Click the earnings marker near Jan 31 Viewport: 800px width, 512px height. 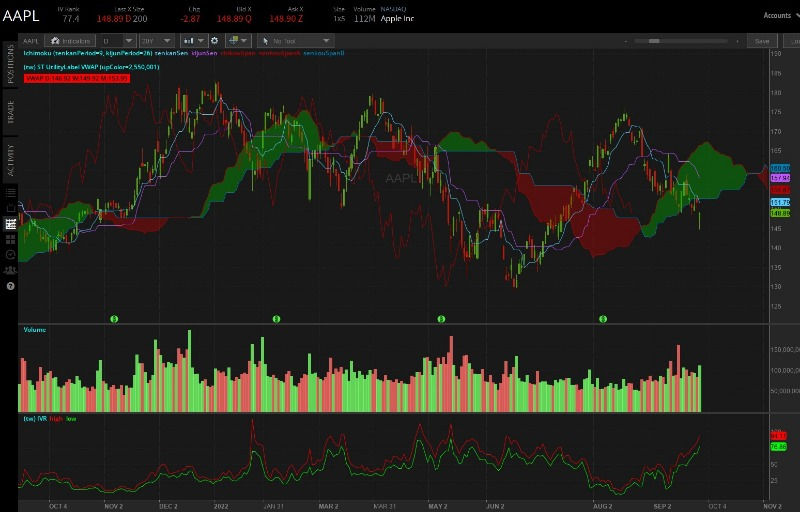coord(276,319)
